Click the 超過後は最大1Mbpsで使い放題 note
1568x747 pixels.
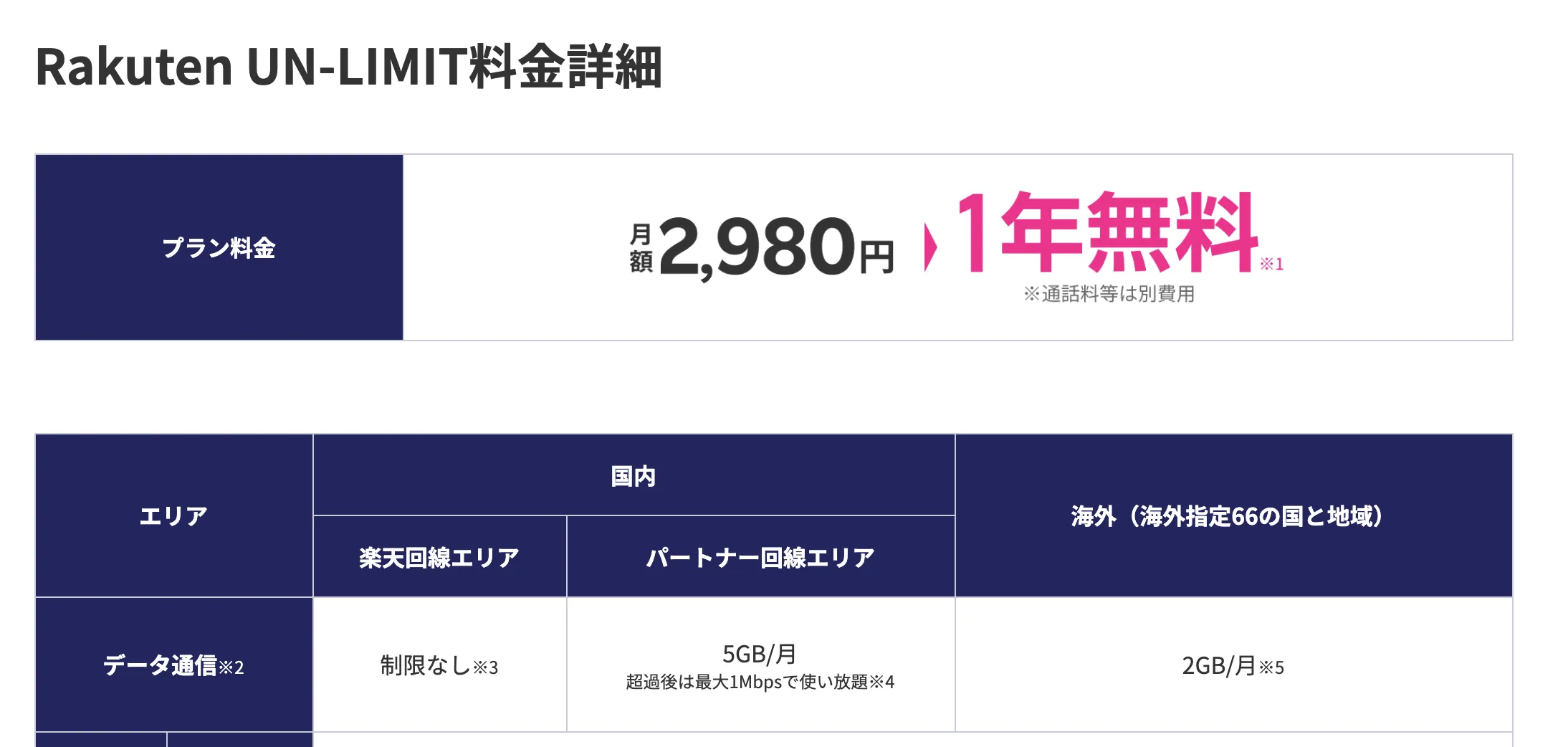[x=747, y=682]
